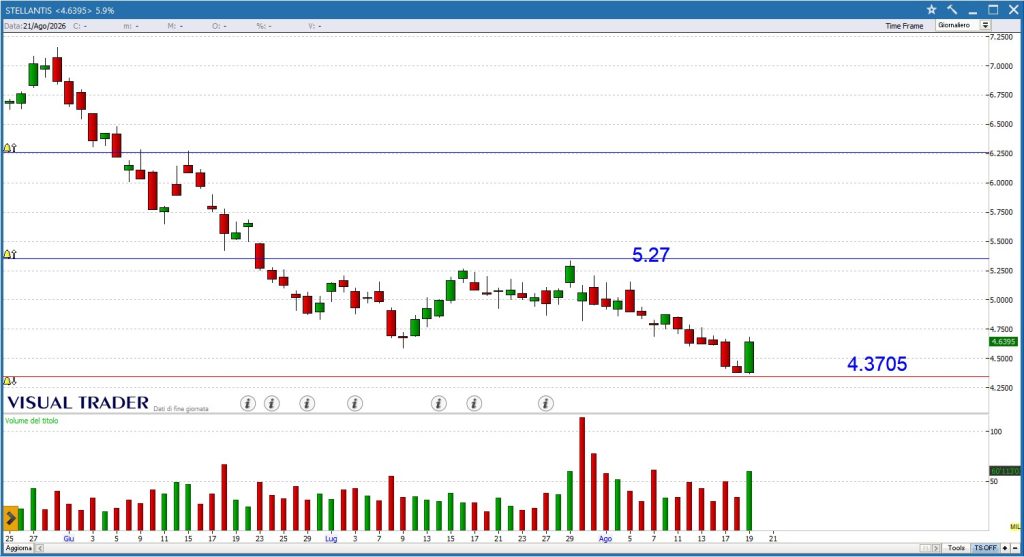Click the scrollbar right arrow near Tools
1024x557 pixels.
pyautogui.click(x=936, y=548)
